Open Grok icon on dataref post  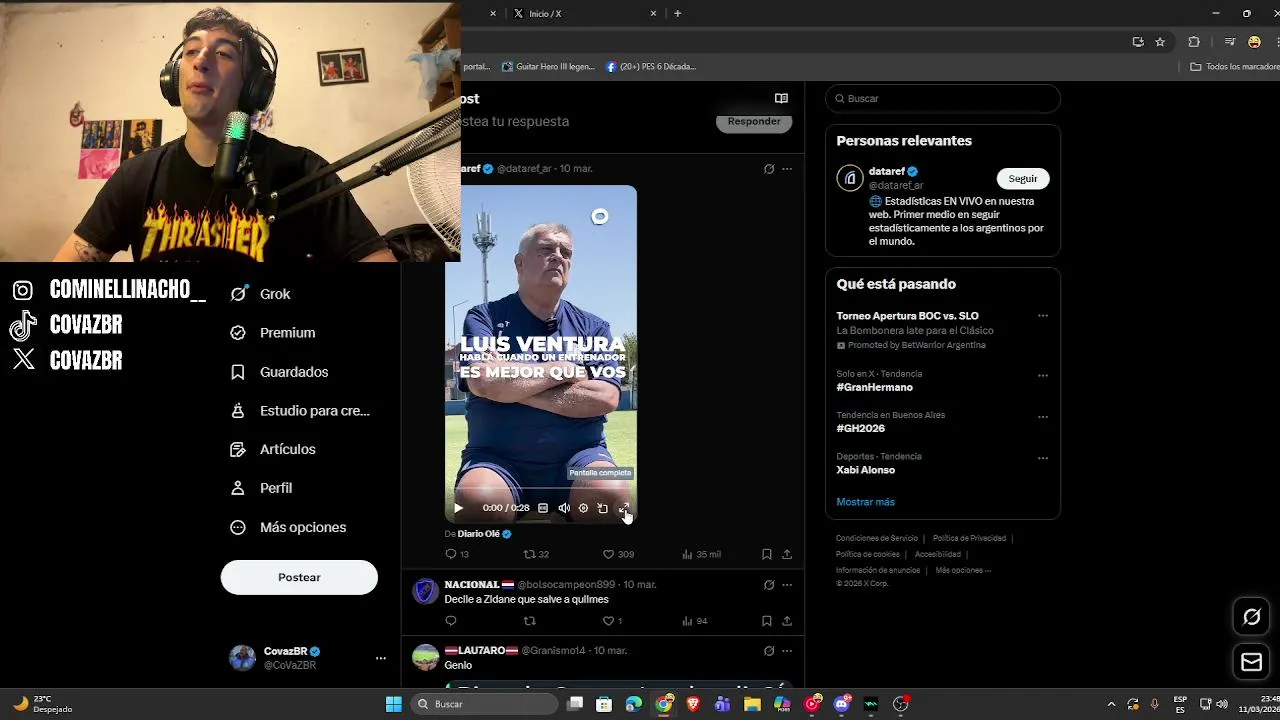(x=768, y=169)
